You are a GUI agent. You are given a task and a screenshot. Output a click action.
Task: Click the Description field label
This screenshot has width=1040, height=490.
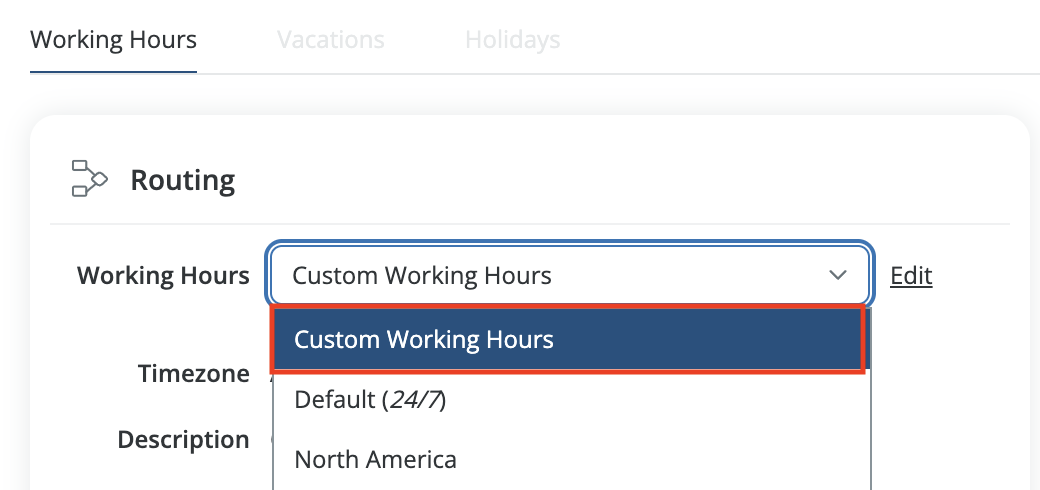pyautogui.click(x=183, y=440)
